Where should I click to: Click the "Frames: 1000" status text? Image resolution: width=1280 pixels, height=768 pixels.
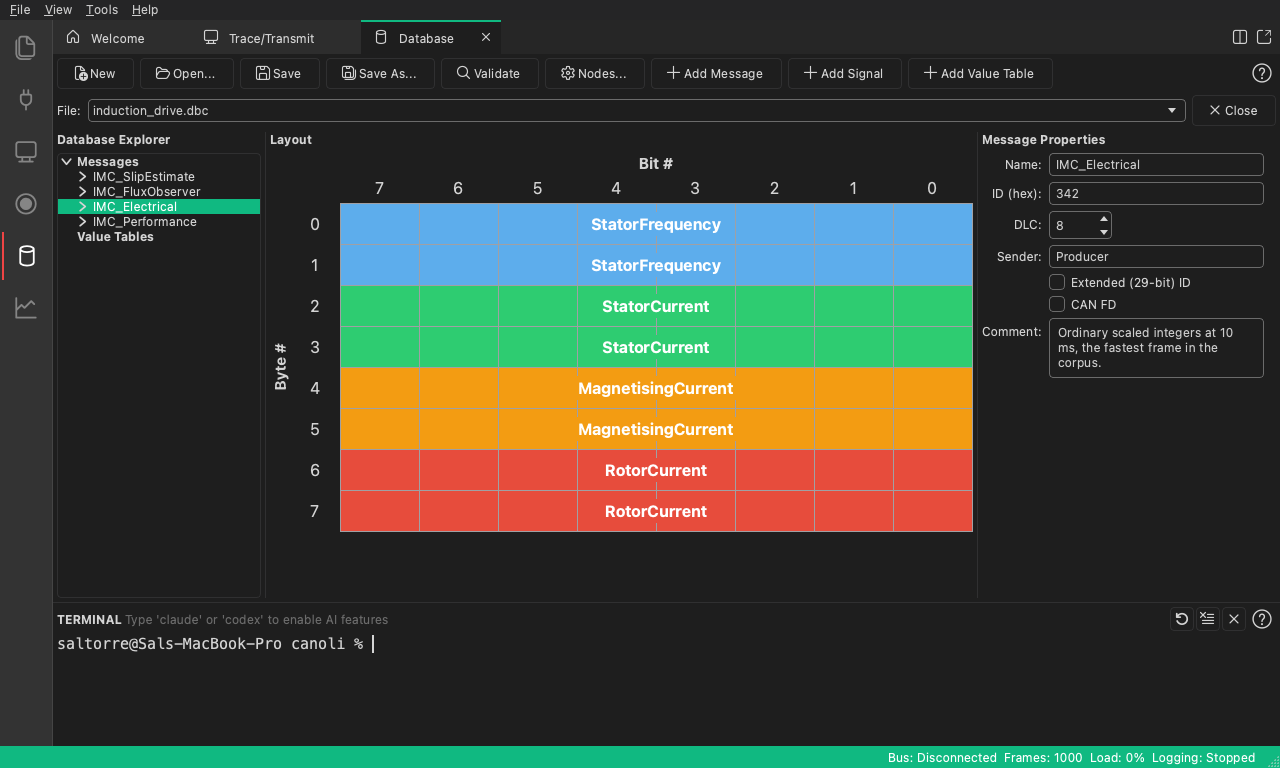click(1042, 757)
